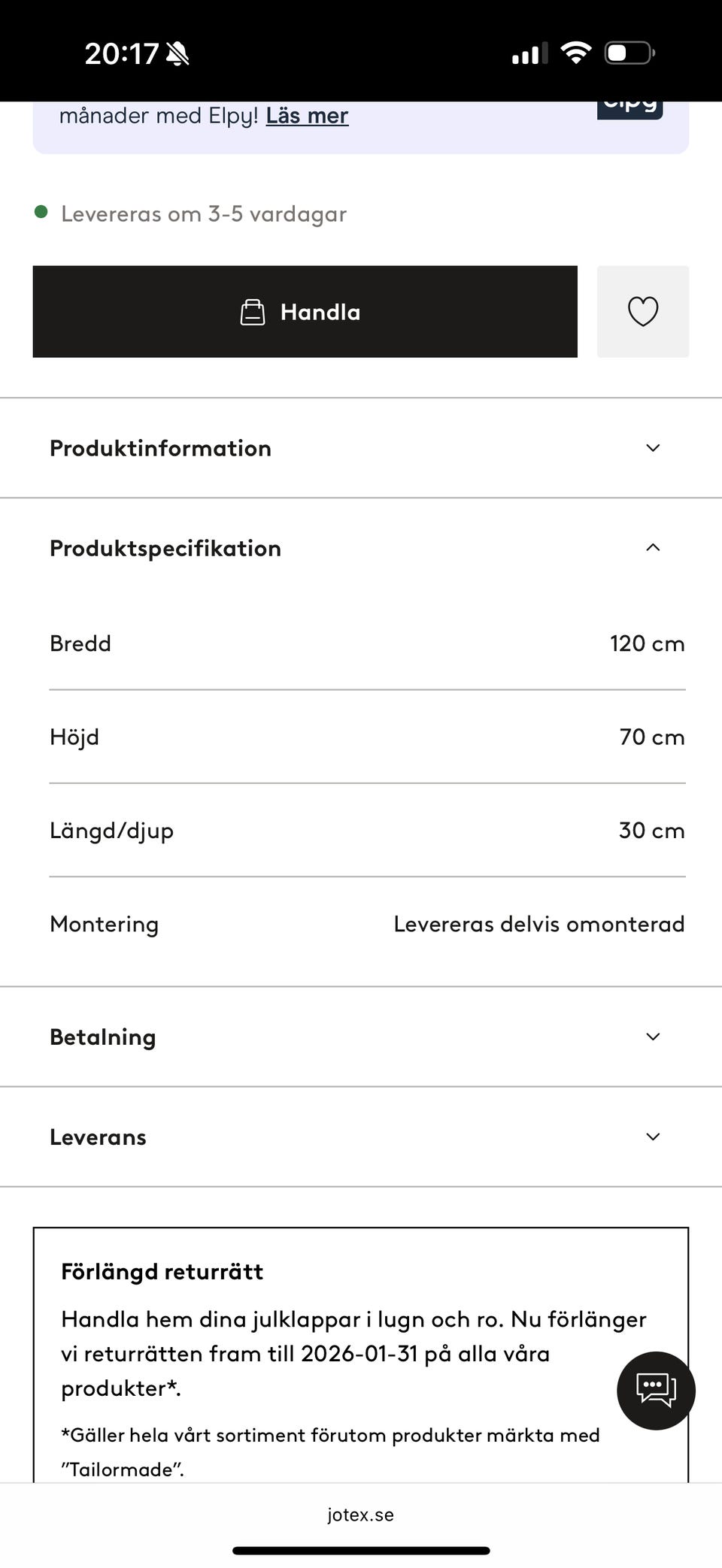The width and height of the screenshot is (722, 1568).
Task: Open the Leverans section heading
Action: point(98,1137)
